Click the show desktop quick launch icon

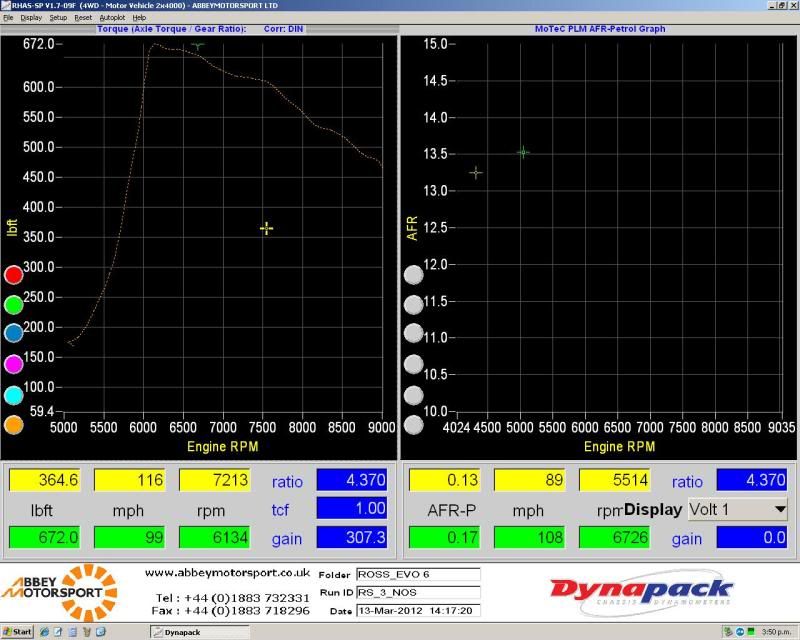[x=101, y=632]
